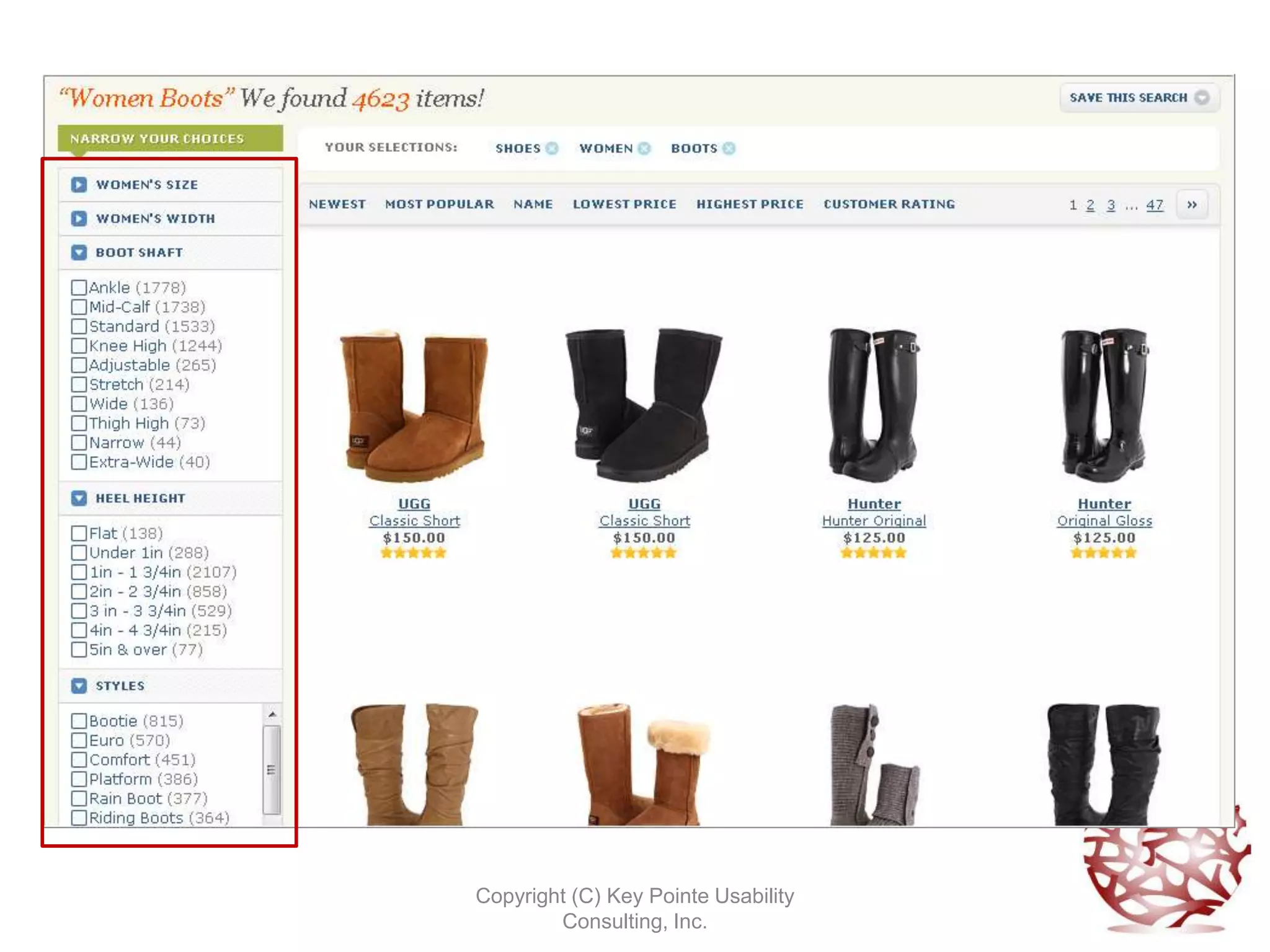The image size is (1270, 952).
Task: Jump to results page 47
Action: tap(1154, 205)
